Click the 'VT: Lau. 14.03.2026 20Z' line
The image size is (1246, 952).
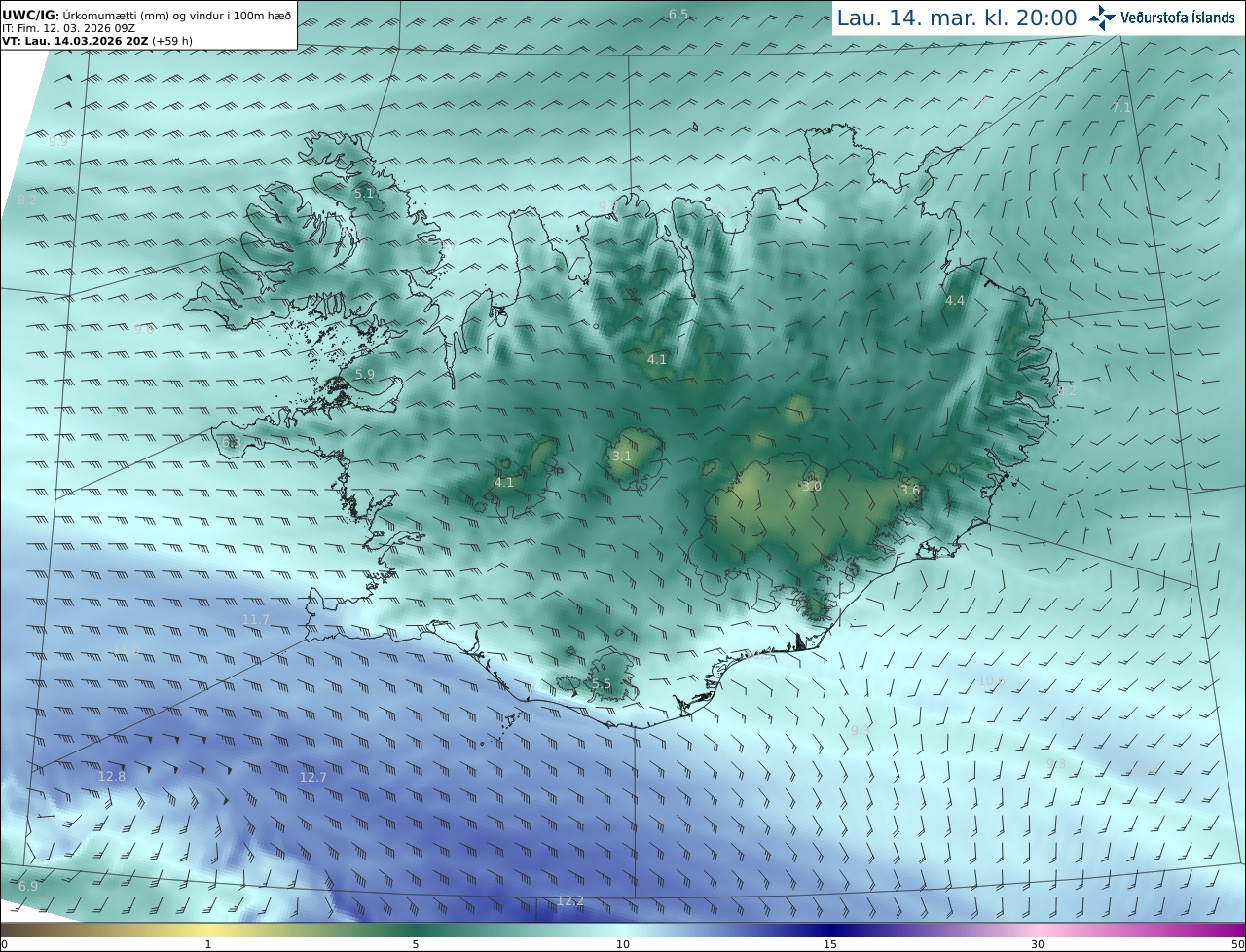[99, 41]
